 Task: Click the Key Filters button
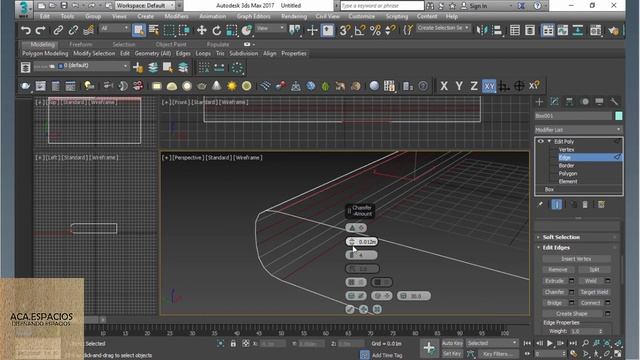point(497,354)
